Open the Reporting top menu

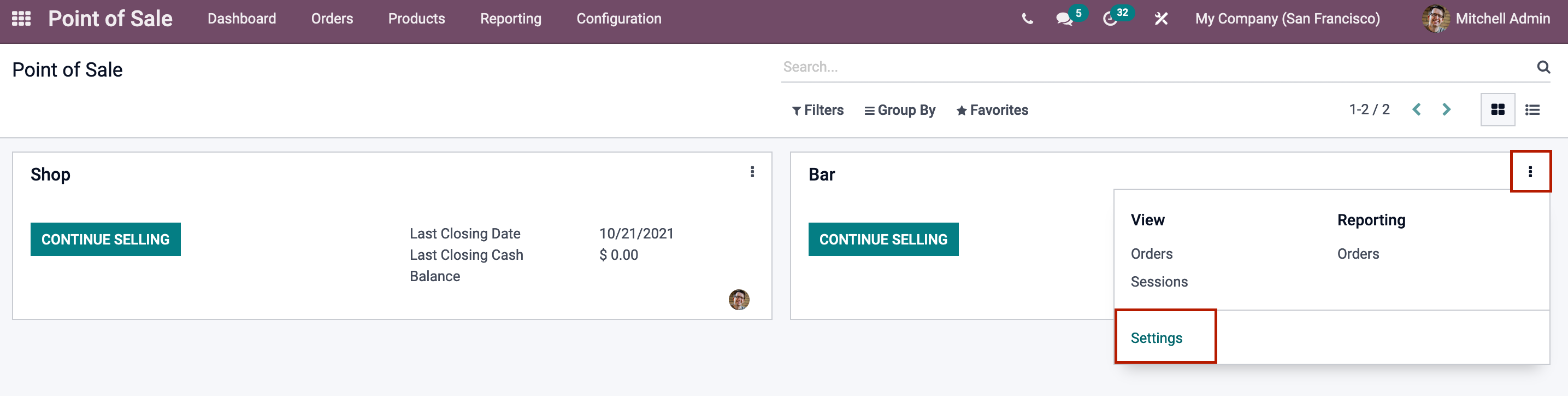pyautogui.click(x=510, y=19)
